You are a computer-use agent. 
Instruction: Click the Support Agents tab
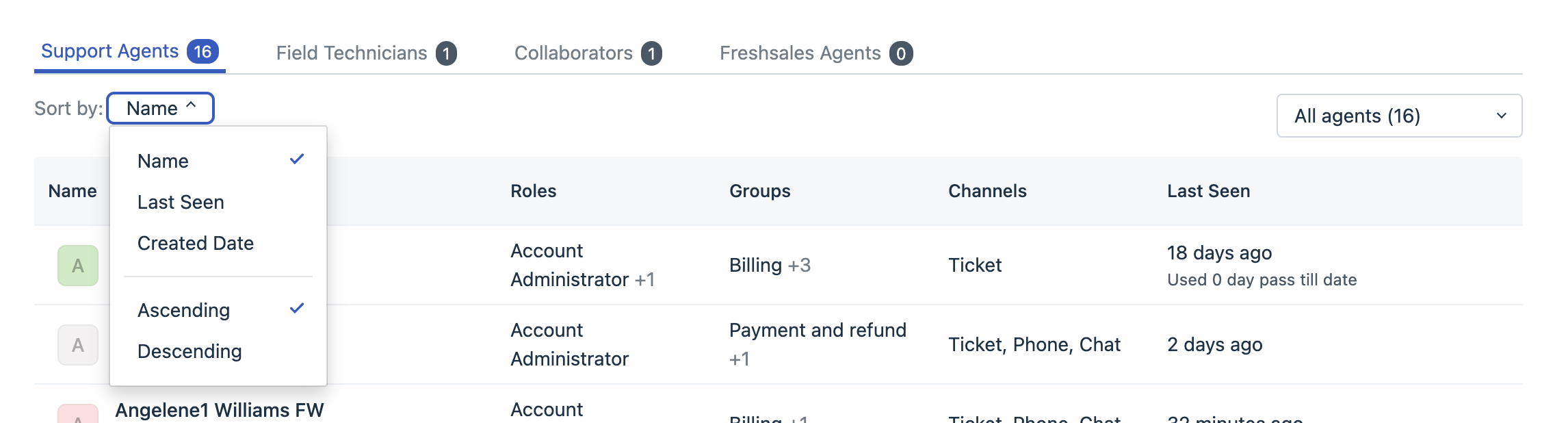pos(109,51)
